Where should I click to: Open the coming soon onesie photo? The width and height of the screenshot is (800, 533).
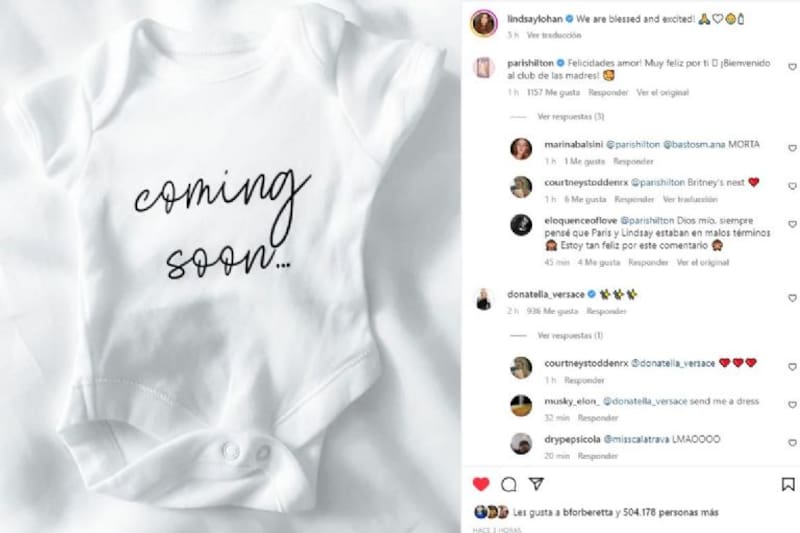(230, 266)
